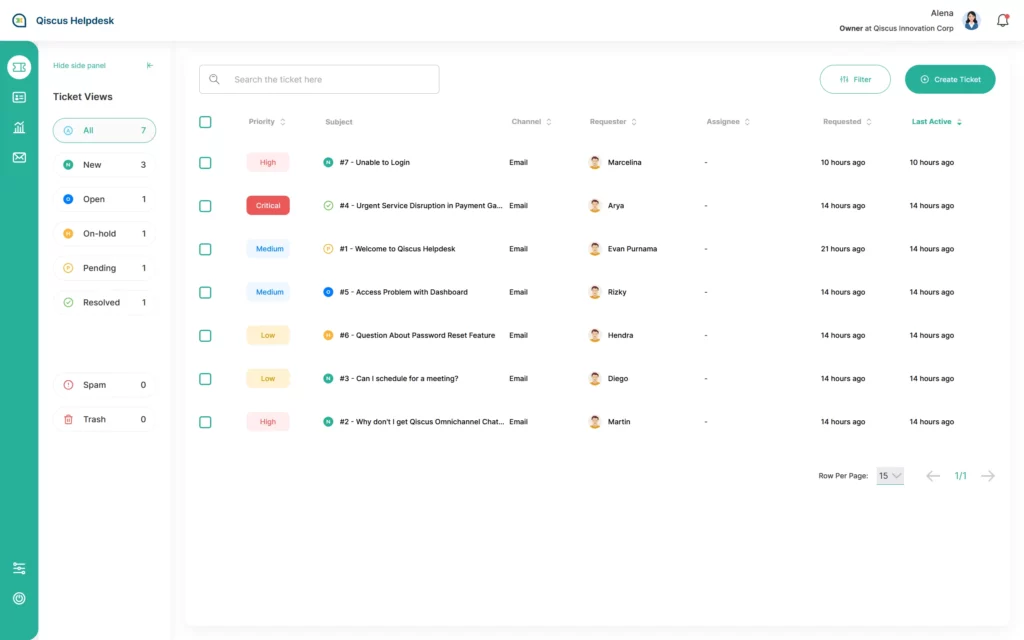The image size is (1024, 640).
Task: Open the mail envelope icon in sidebar
Action: click(19, 157)
